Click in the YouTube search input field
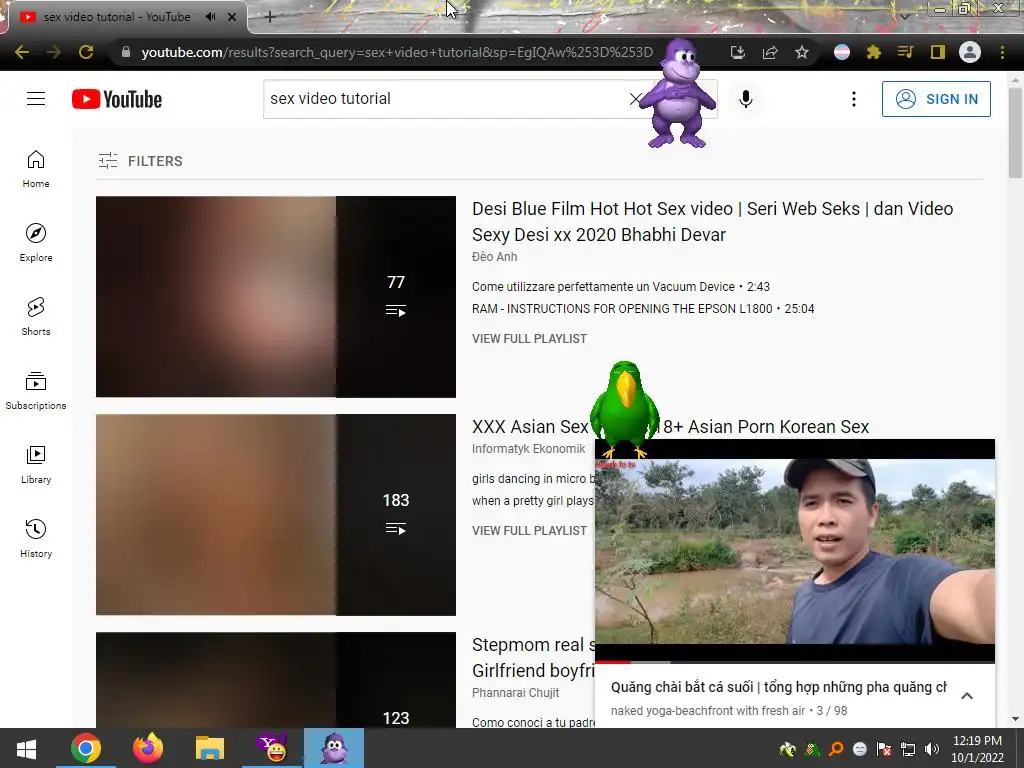Screen dimensions: 1024x768 coord(447,99)
